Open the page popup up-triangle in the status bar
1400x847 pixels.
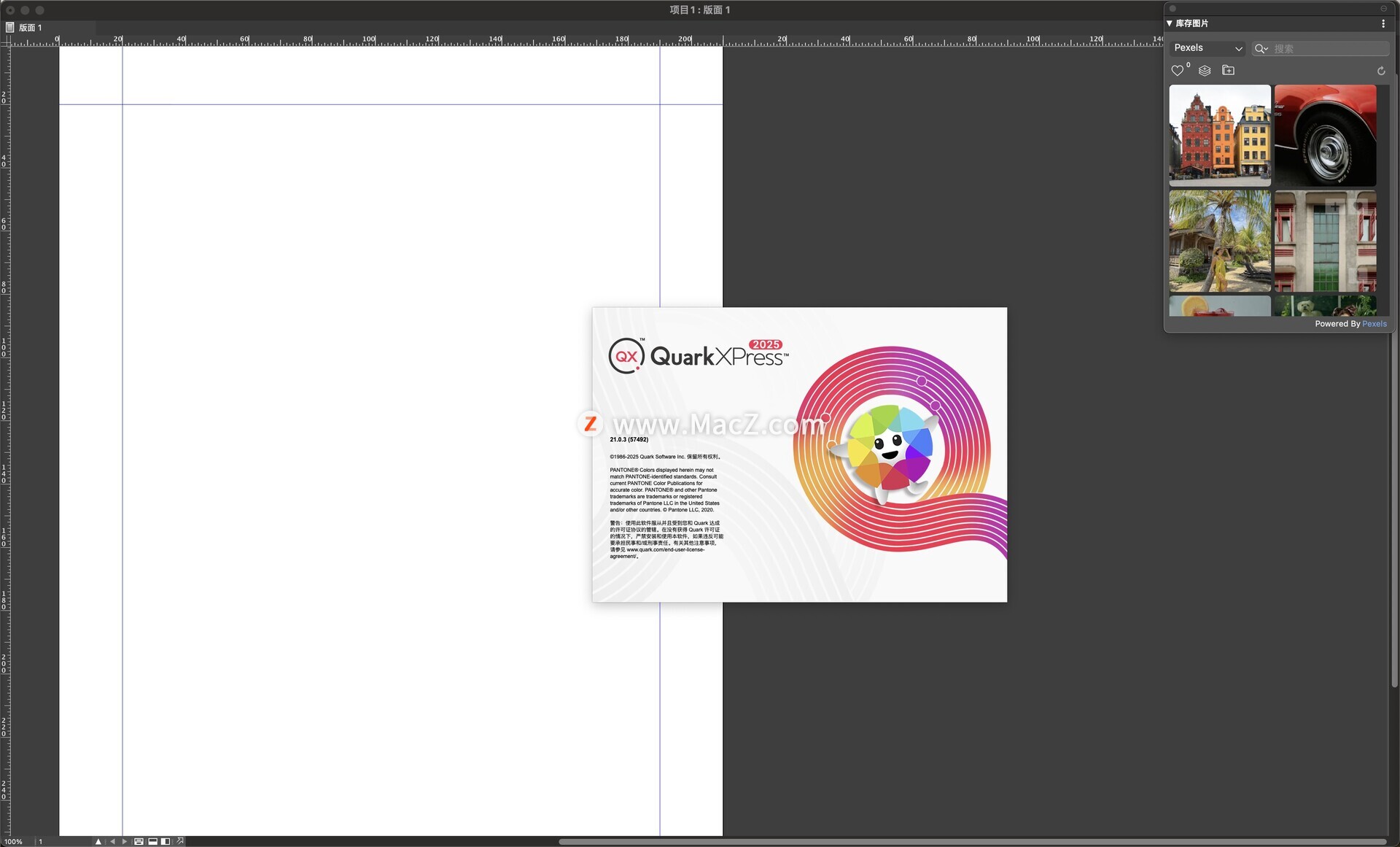[98, 841]
